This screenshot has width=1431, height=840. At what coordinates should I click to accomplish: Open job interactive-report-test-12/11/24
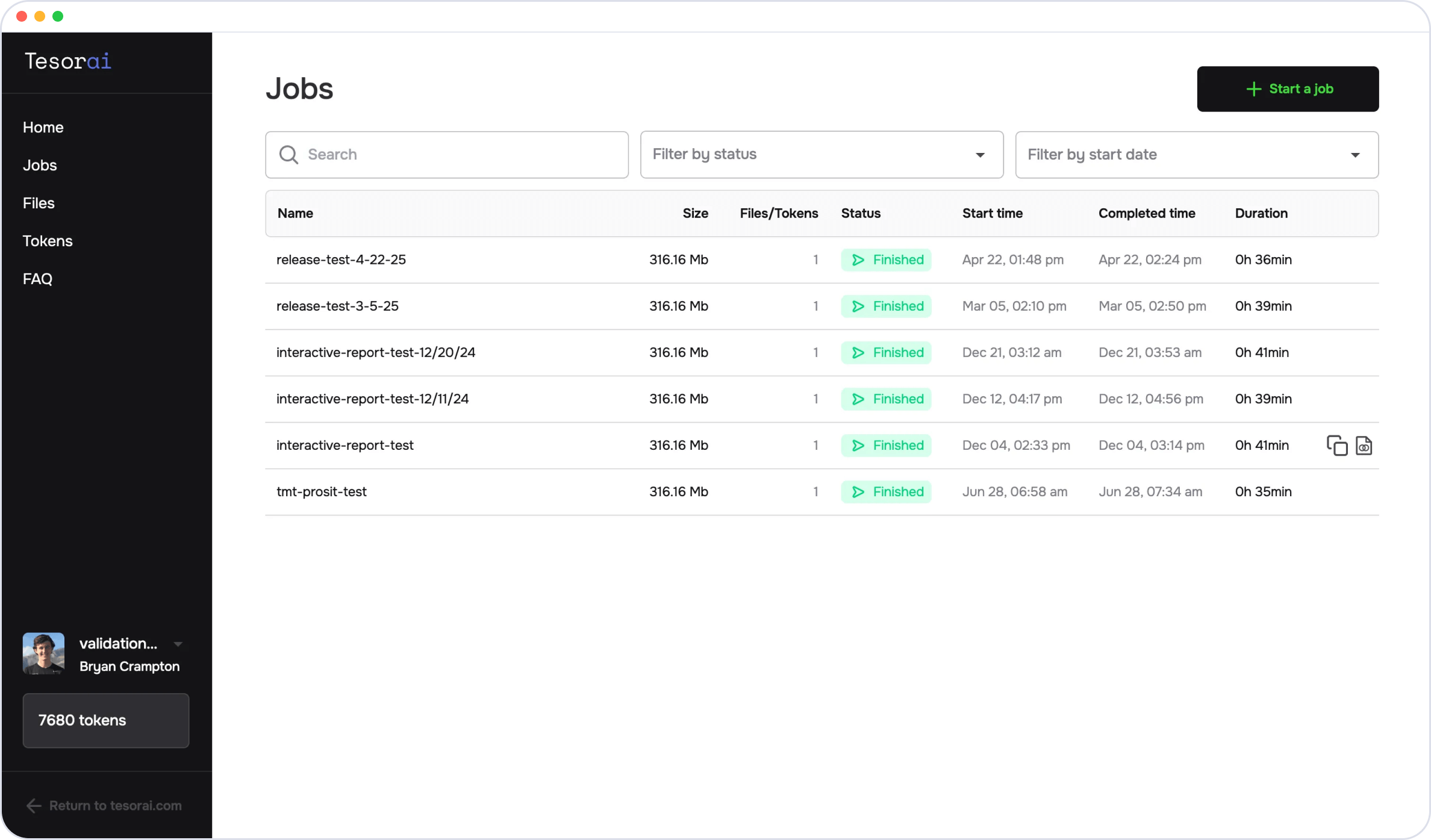(372, 399)
